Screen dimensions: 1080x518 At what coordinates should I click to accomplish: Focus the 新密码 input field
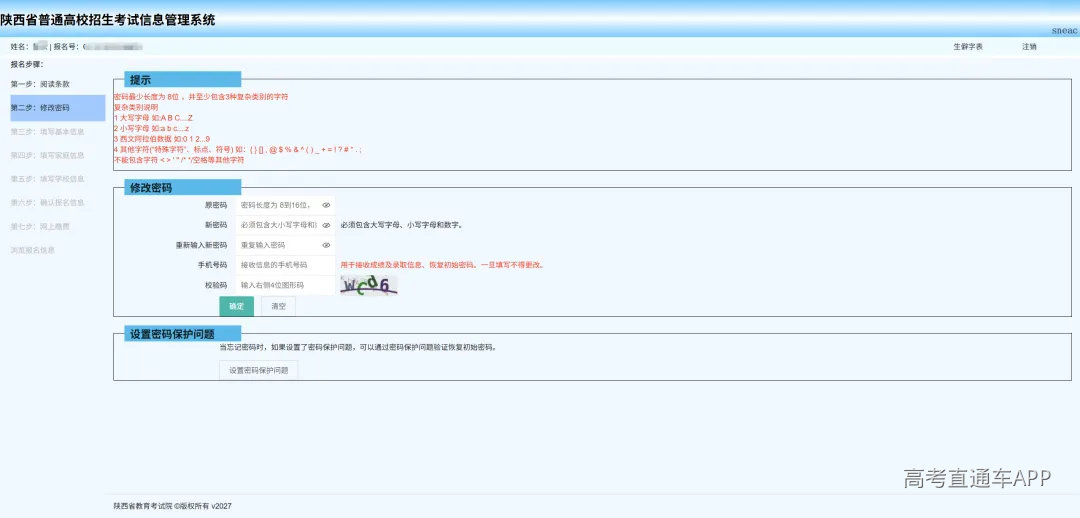coord(285,225)
